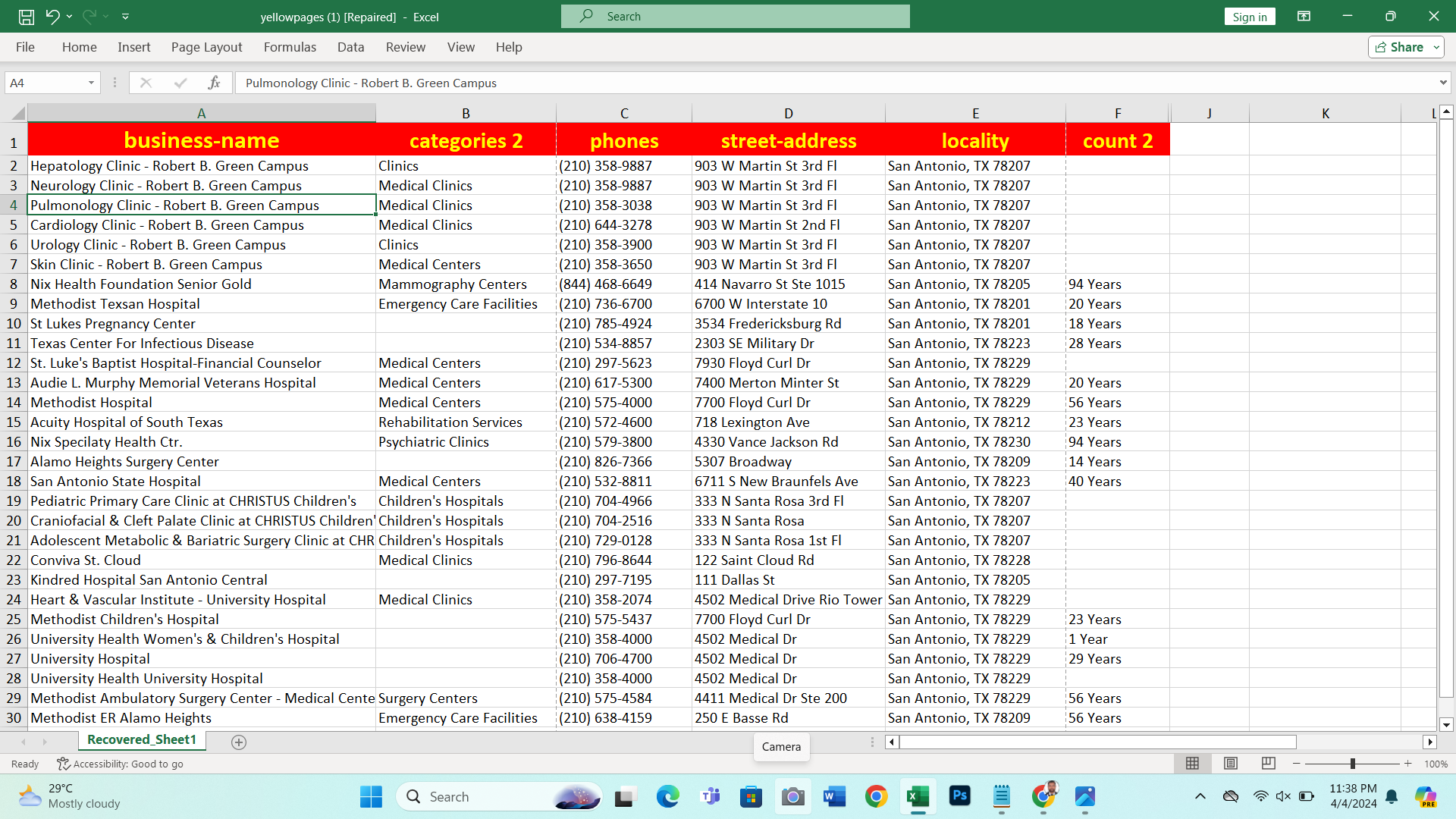Select Normal view icon in status bar
The image size is (1456, 819).
(x=1192, y=764)
